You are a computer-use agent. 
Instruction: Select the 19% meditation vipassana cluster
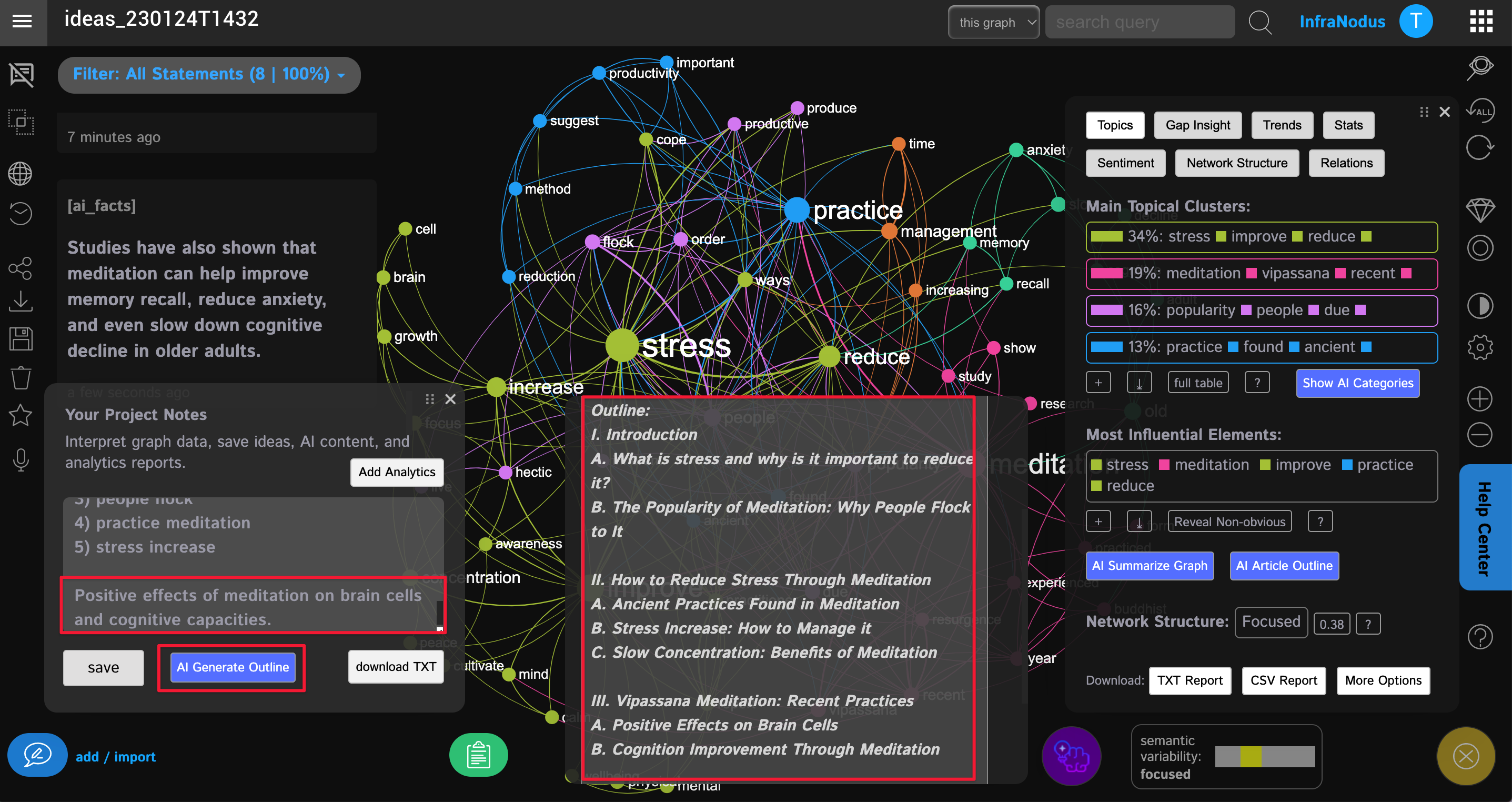[x=1262, y=274]
